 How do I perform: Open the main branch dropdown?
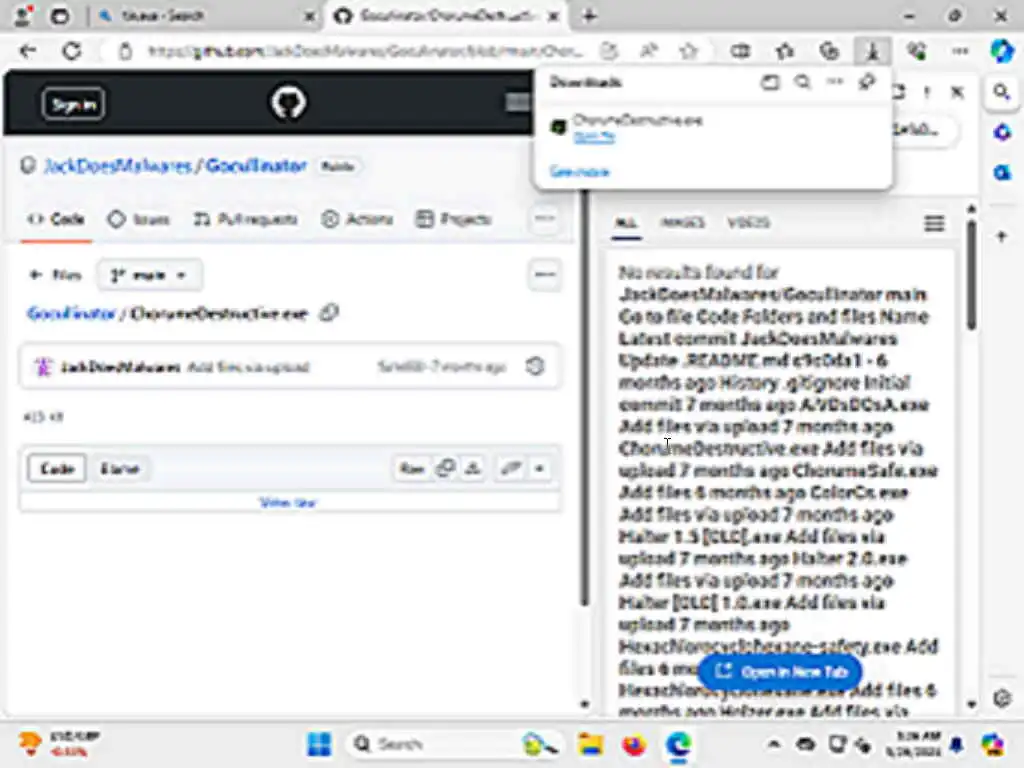point(149,275)
